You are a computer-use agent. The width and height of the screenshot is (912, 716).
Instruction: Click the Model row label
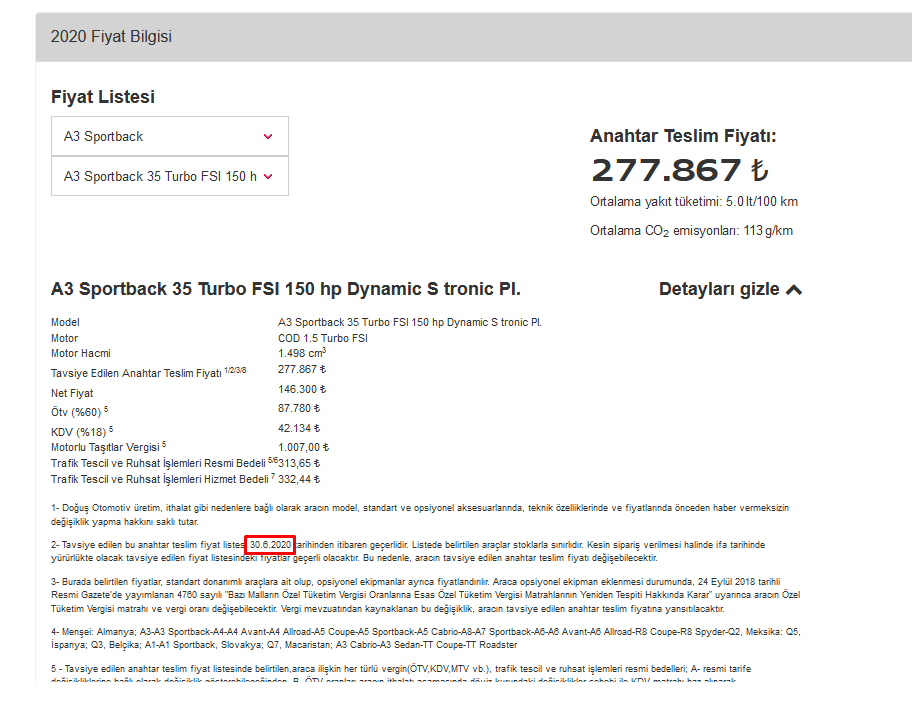tap(65, 322)
